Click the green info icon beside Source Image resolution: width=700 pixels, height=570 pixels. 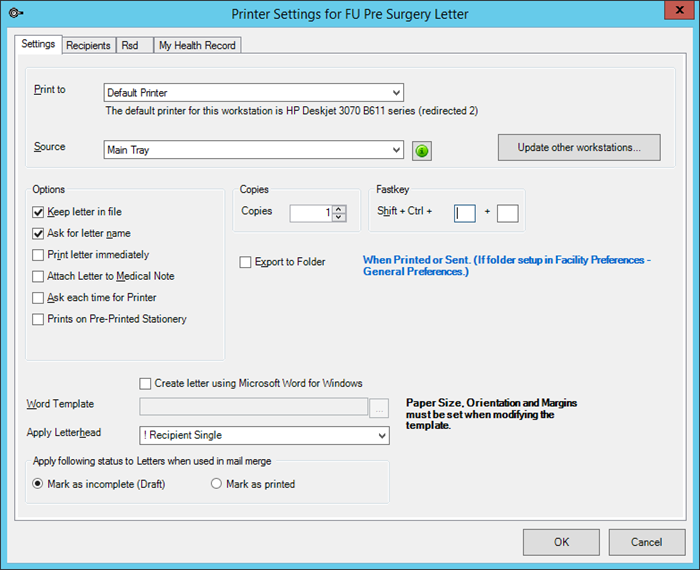tap(421, 151)
